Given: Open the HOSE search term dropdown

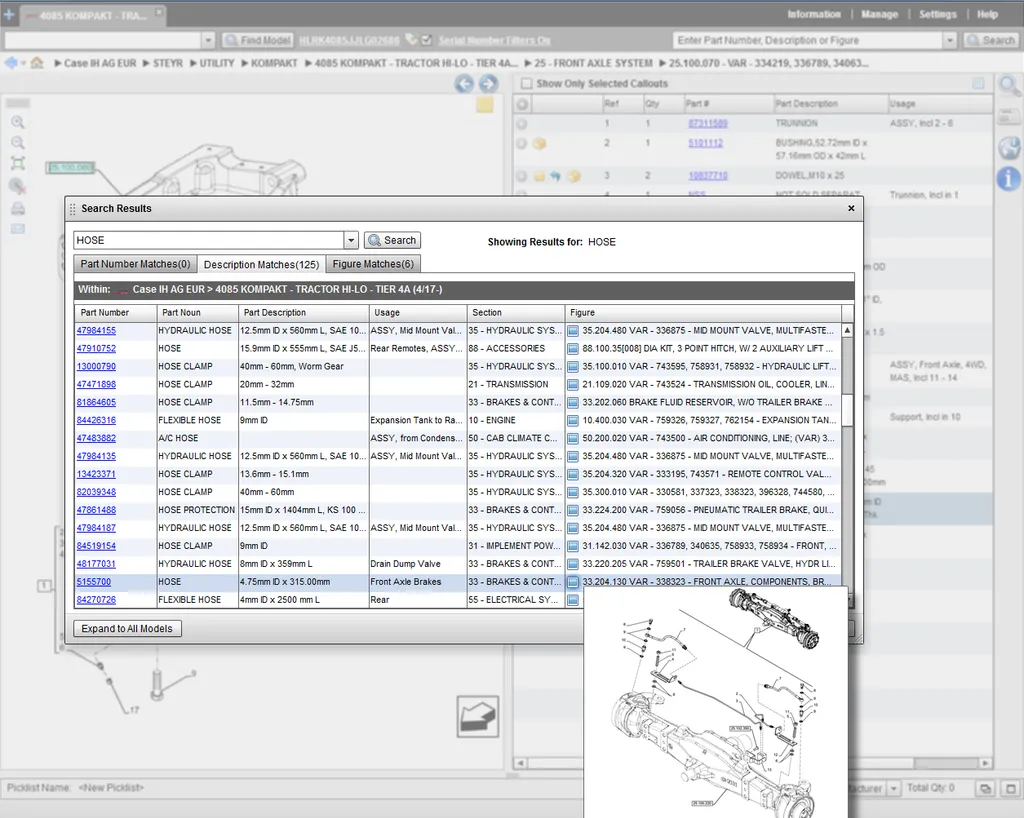Looking at the screenshot, I should pos(351,240).
